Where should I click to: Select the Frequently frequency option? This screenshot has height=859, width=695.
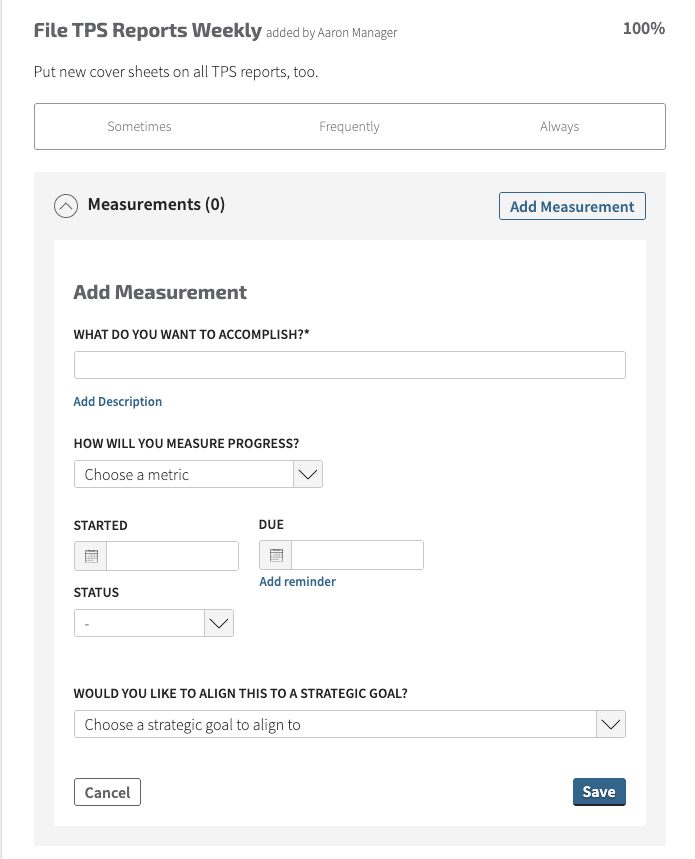[349, 127]
